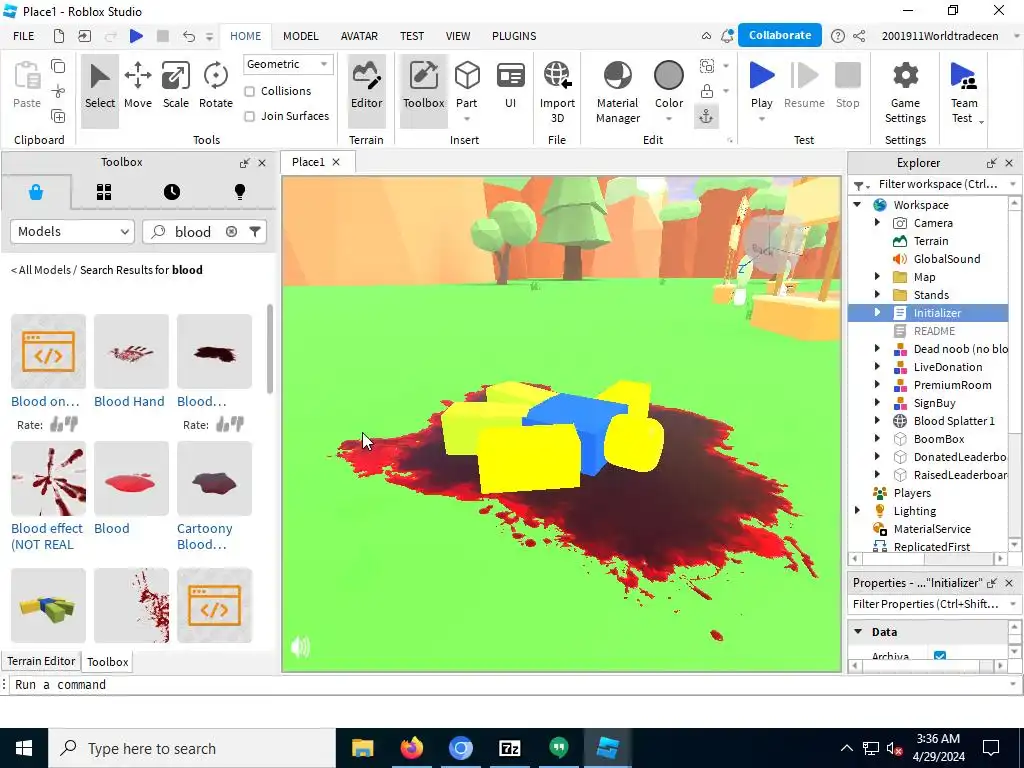Click the quick-access play arrow
Image resolution: width=1024 pixels, height=768 pixels.
pyautogui.click(x=136, y=36)
